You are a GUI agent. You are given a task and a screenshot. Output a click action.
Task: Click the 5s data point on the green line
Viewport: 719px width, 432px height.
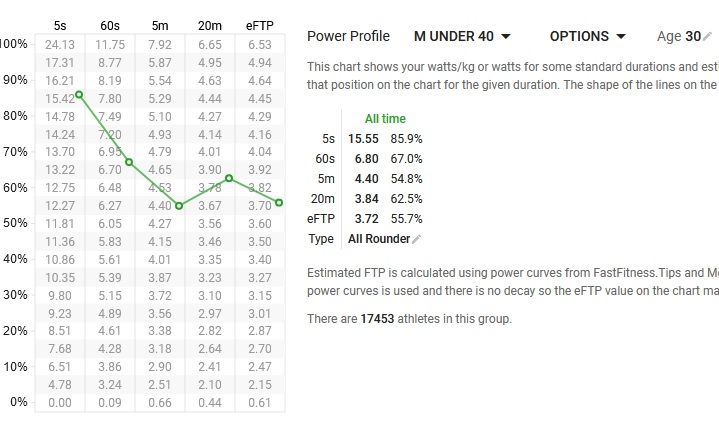click(79, 94)
